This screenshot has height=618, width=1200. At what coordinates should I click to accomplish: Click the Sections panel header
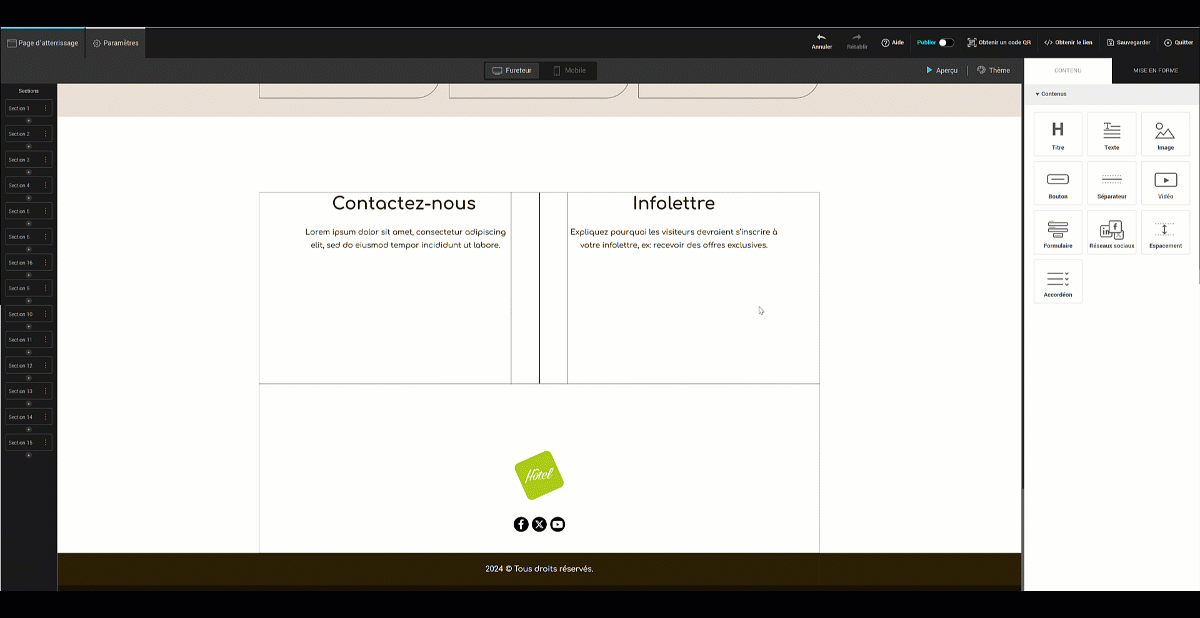[x=28, y=91]
